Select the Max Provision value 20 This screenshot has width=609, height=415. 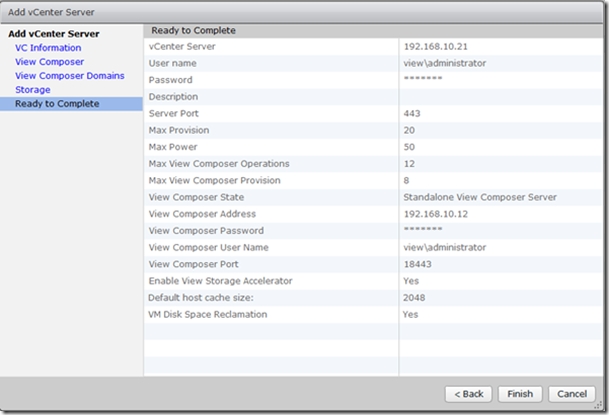tap(409, 130)
